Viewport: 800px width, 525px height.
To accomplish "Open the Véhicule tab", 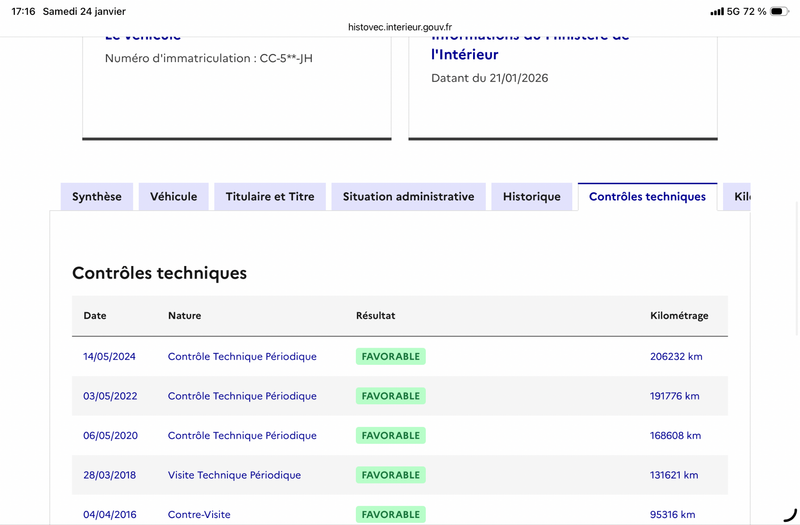I will pos(174,197).
